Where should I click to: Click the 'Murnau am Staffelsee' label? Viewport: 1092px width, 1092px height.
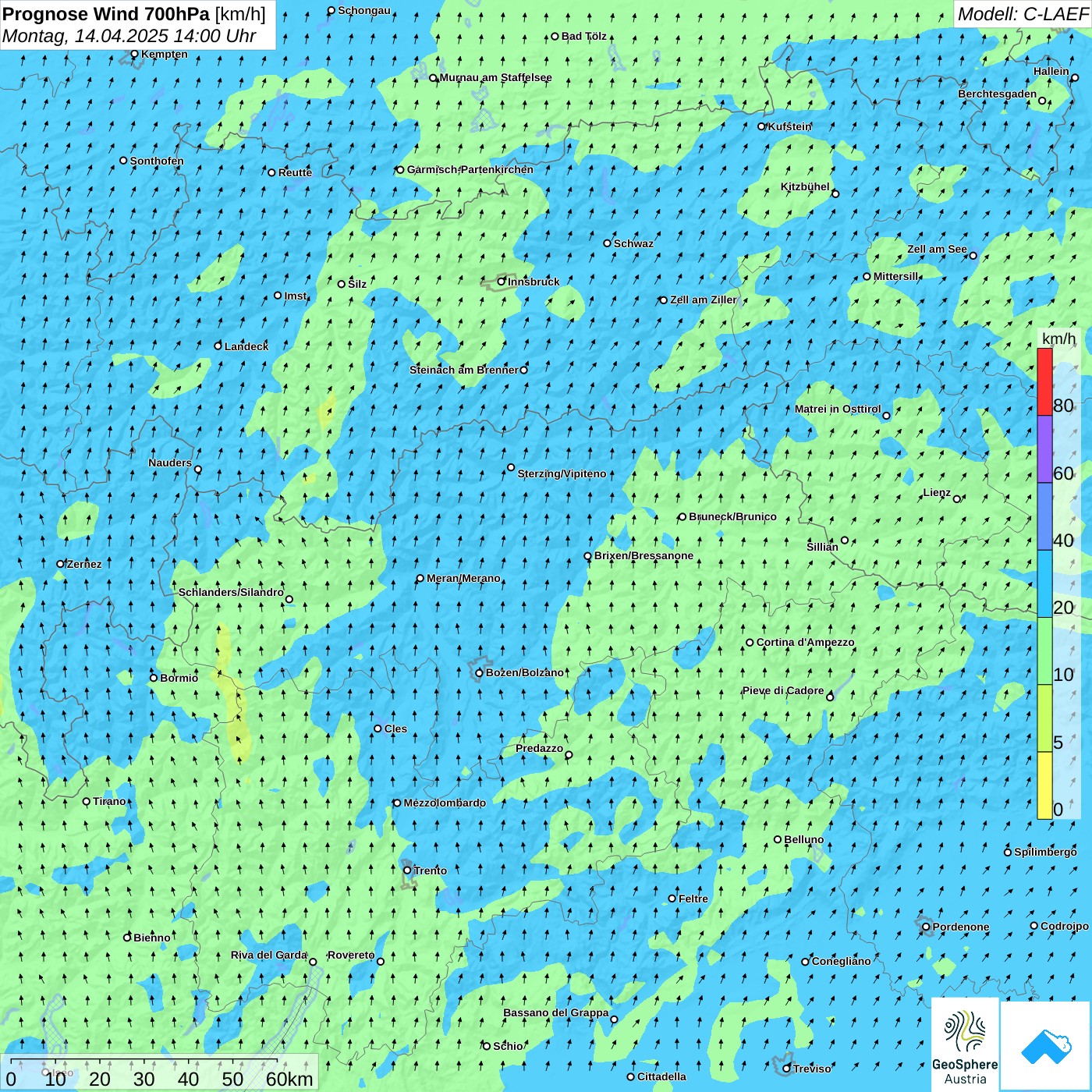(495, 77)
